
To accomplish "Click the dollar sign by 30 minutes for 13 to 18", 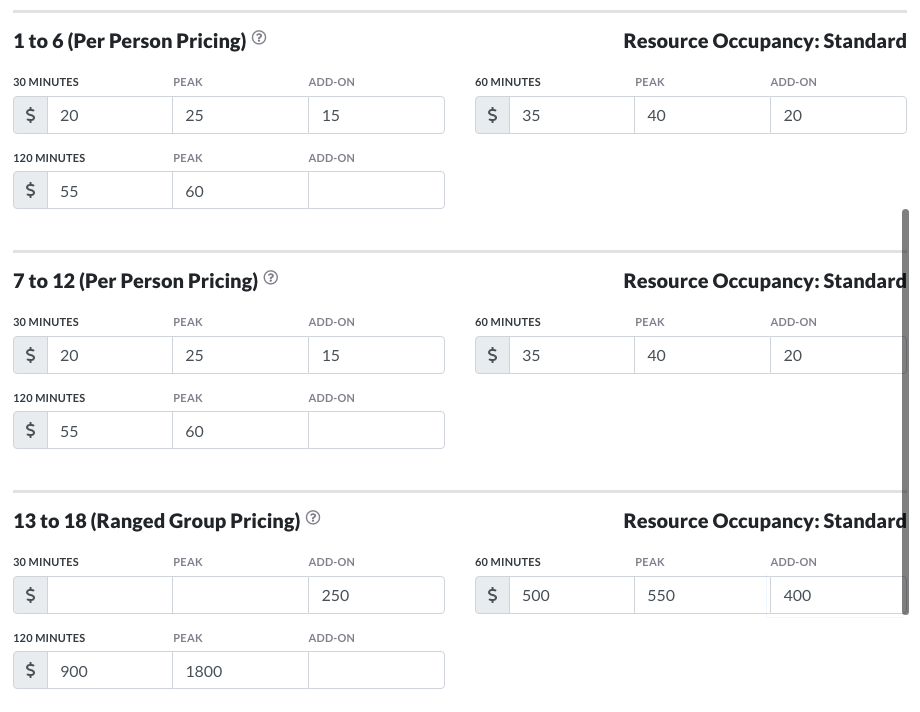I will [x=30, y=595].
